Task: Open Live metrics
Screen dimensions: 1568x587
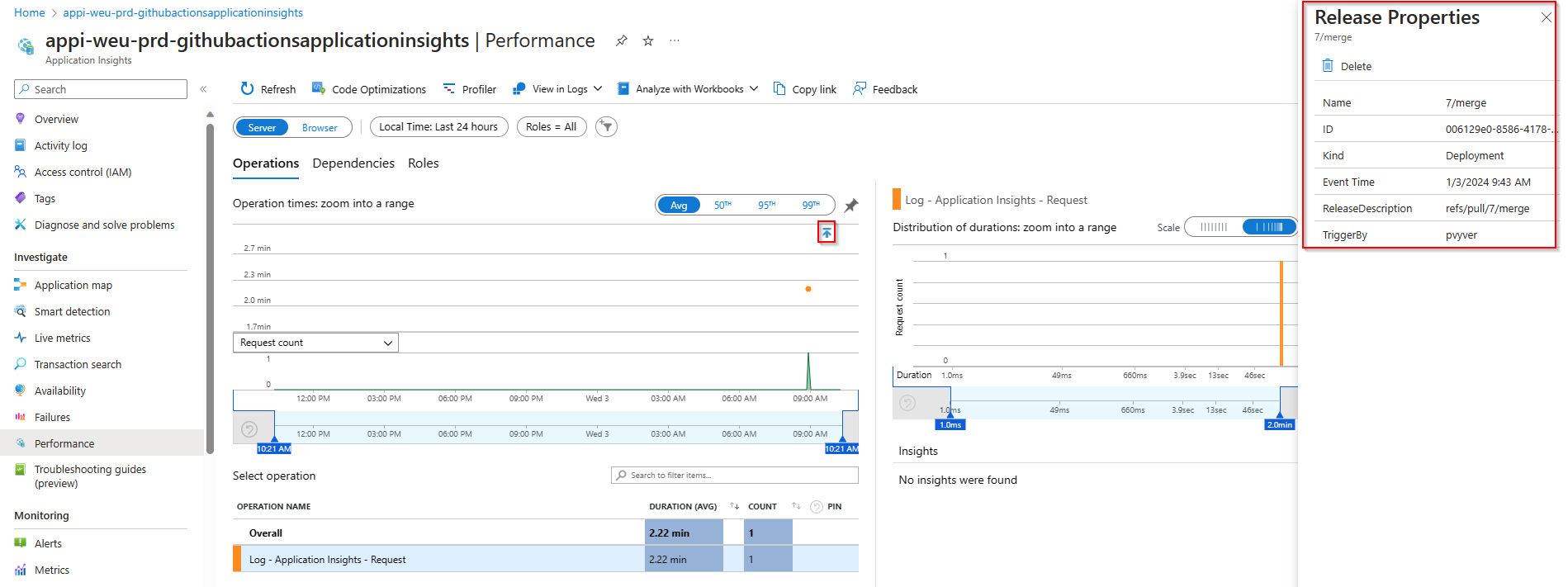Action: pyautogui.click(x=62, y=338)
